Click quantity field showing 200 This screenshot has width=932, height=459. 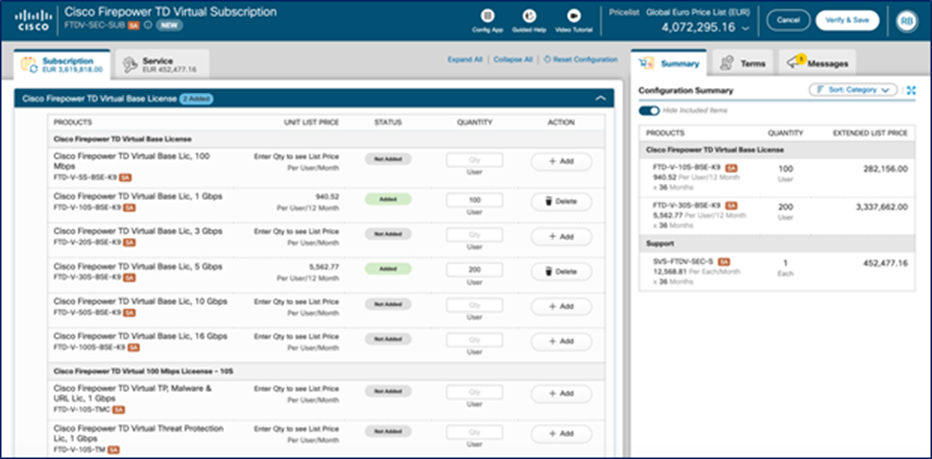click(474, 270)
